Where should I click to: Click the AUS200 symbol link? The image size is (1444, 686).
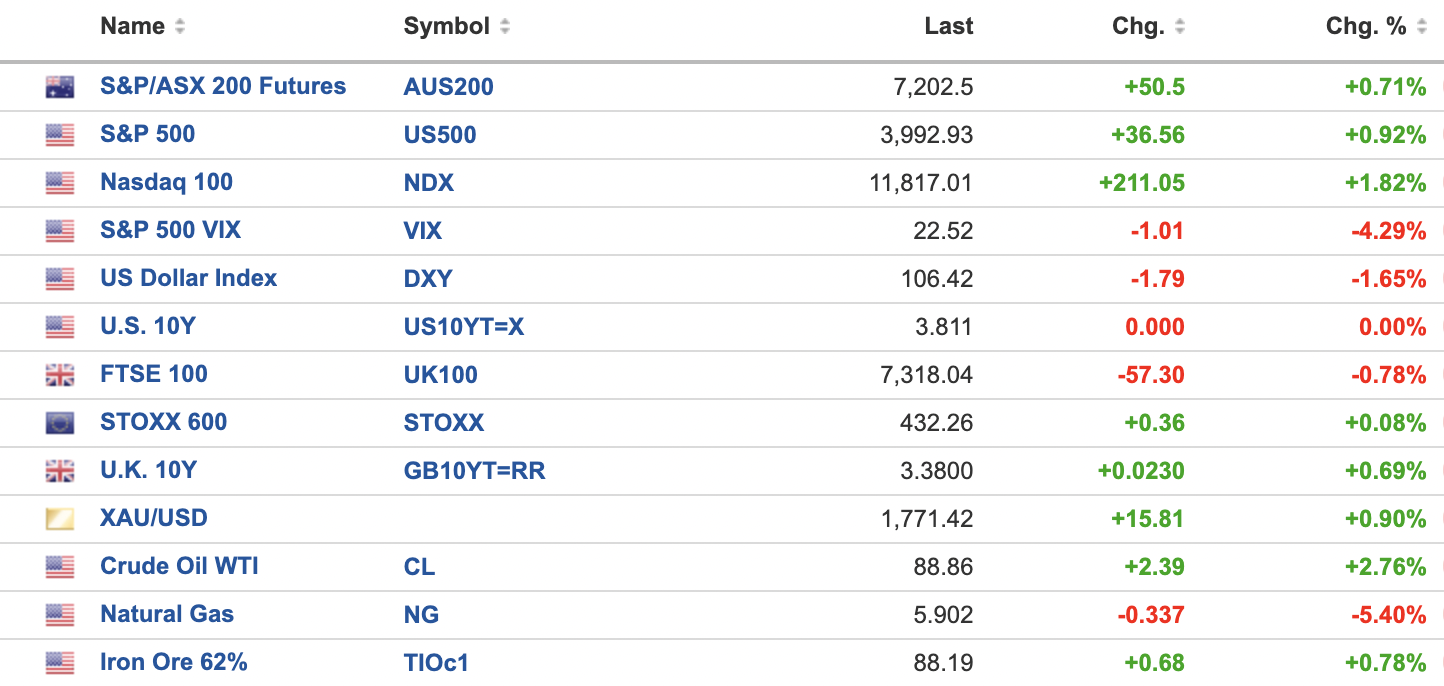pos(448,87)
